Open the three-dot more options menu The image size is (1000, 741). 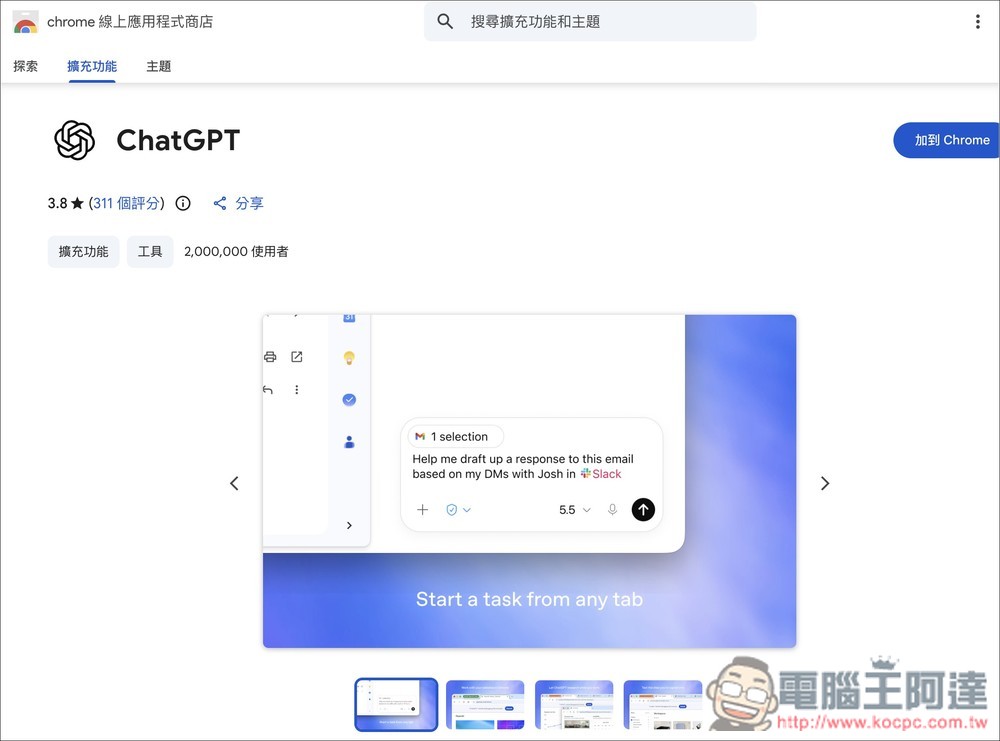tap(977, 22)
